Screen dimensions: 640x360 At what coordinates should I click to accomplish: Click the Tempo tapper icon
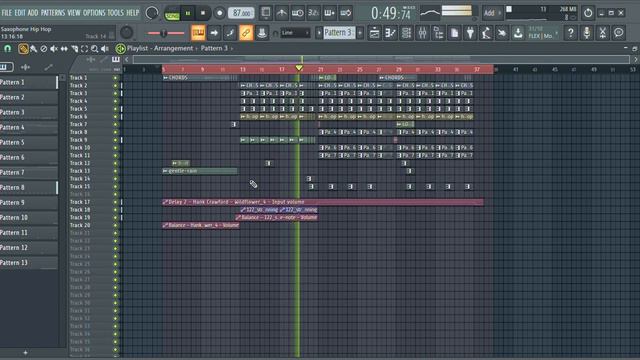coord(486,33)
